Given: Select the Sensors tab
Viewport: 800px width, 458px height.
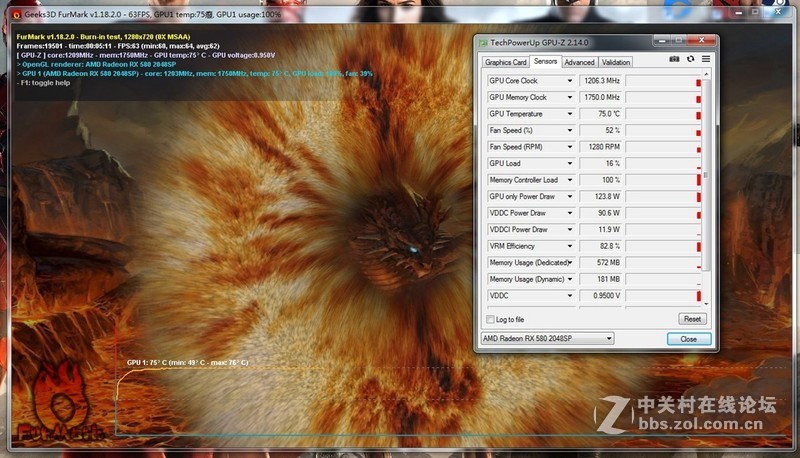Looking at the screenshot, I should coord(545,61).
